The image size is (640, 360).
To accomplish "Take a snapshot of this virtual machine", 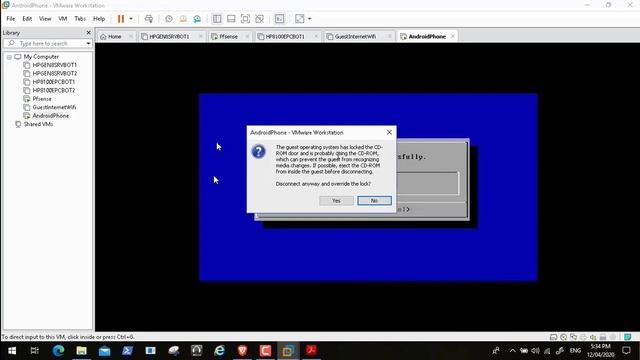I will pyautogui.click(x=169, y=19).
